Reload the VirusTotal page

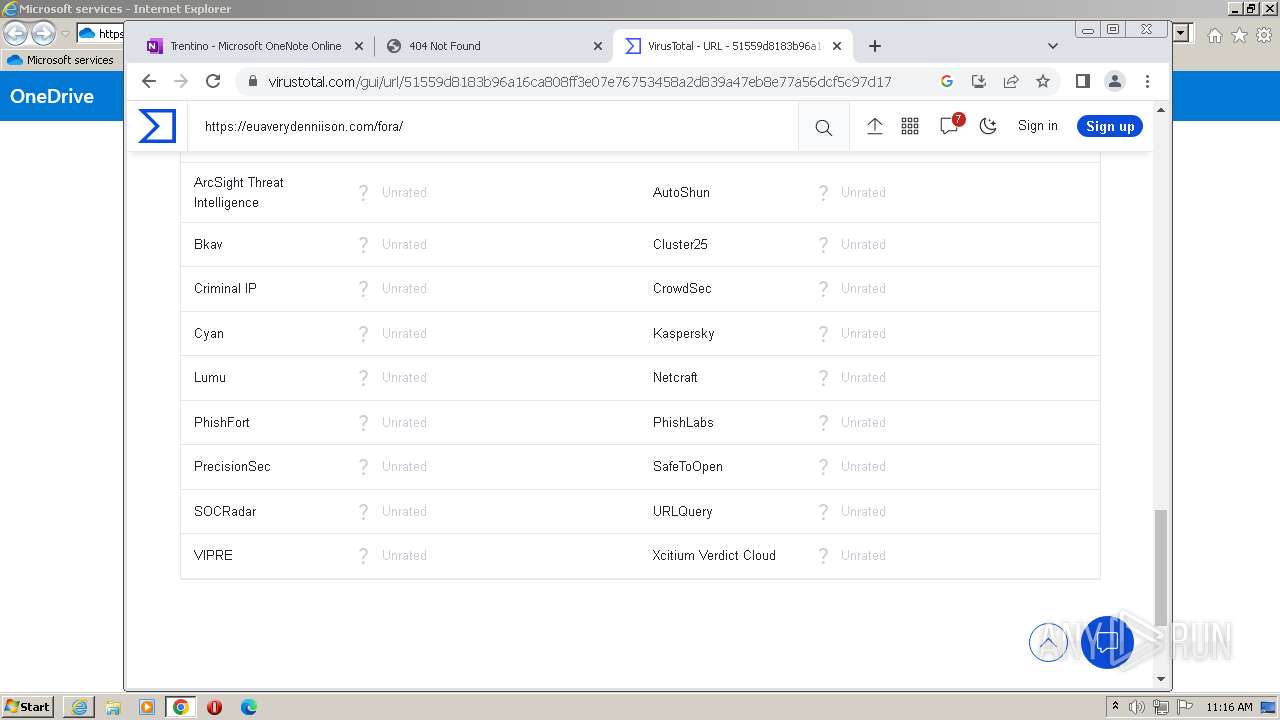(213, 81)
